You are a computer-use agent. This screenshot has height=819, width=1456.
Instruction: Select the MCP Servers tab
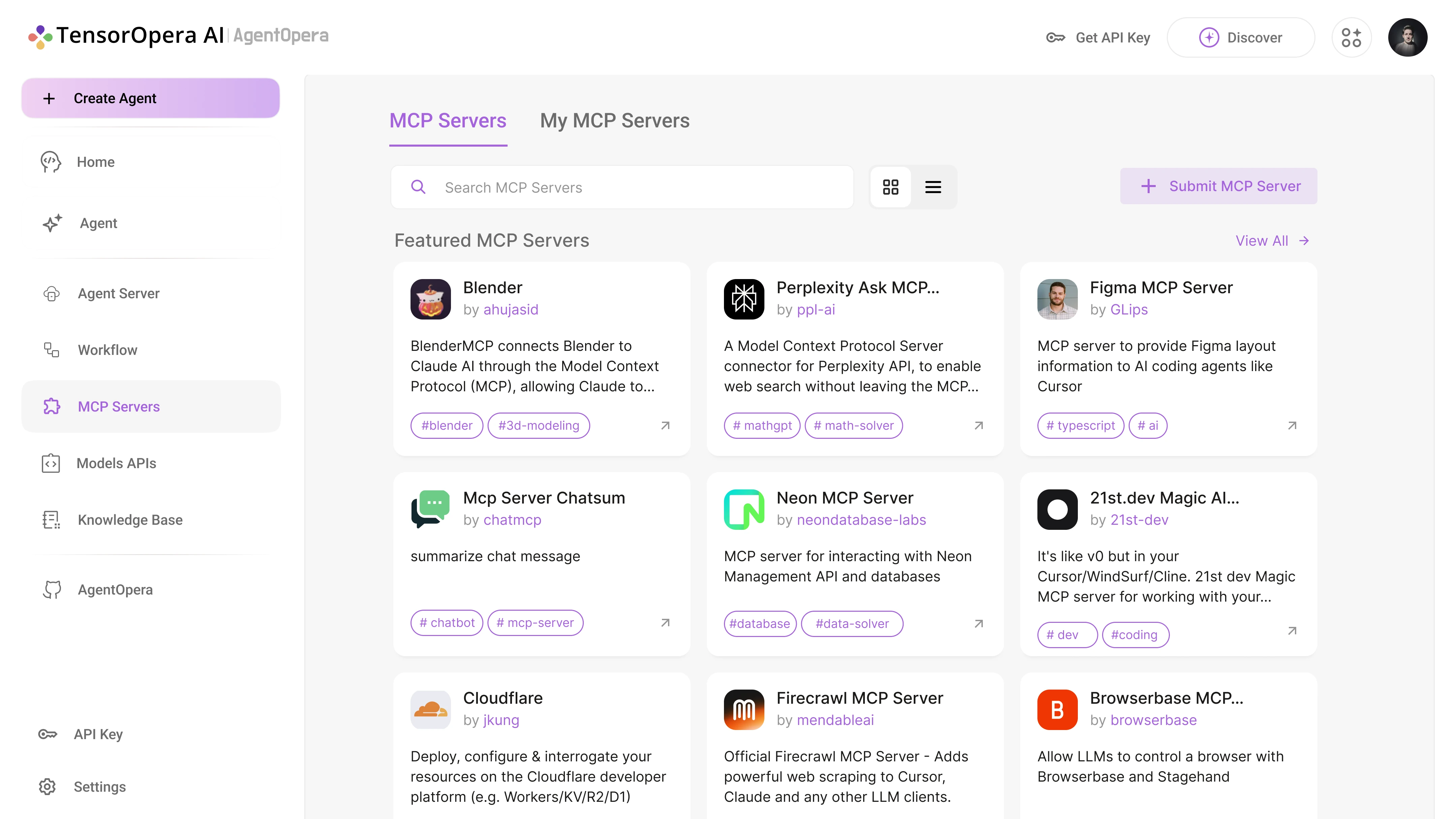pos(448,120)
